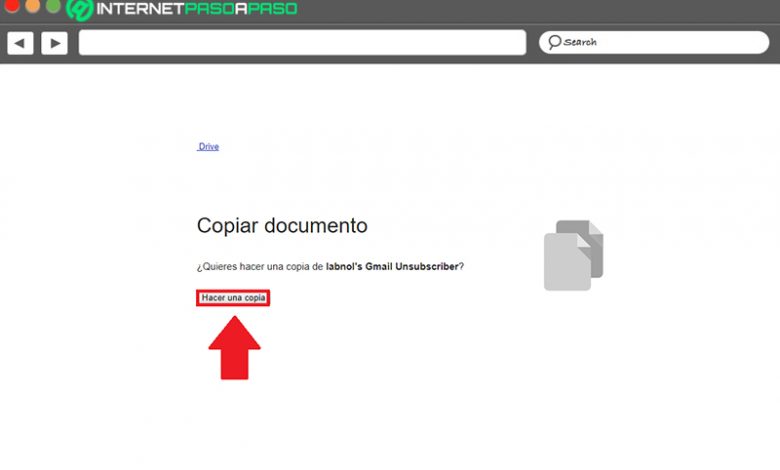Screen dimensions: 780x470
Task: Click the red close window dot
Action: (11, 5)
